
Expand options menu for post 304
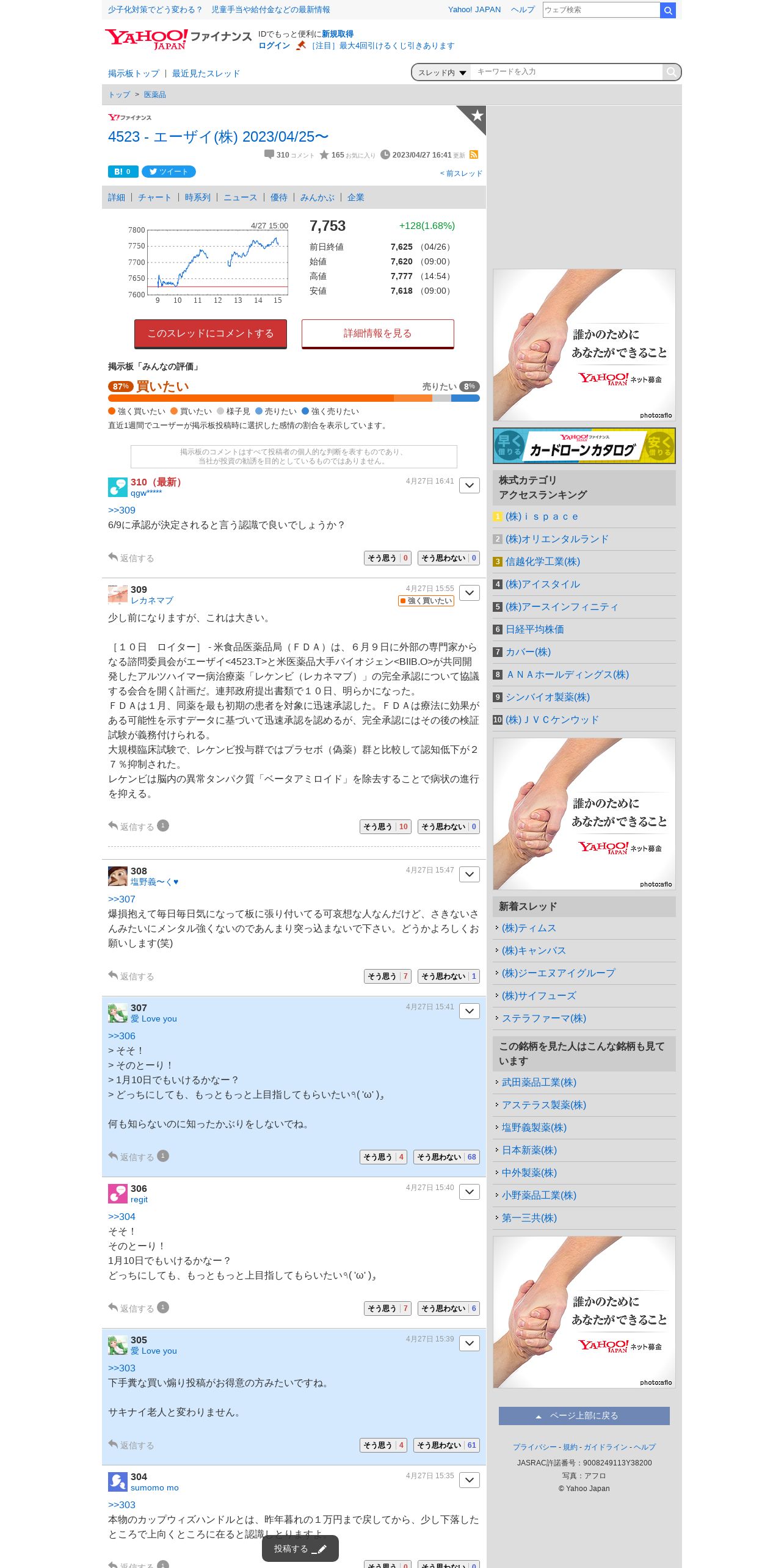click(x=470, y=1480)
